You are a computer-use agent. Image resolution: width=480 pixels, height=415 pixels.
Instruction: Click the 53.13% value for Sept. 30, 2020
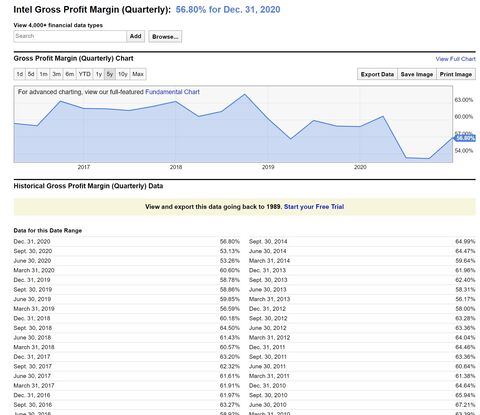[x=230, y=251]
